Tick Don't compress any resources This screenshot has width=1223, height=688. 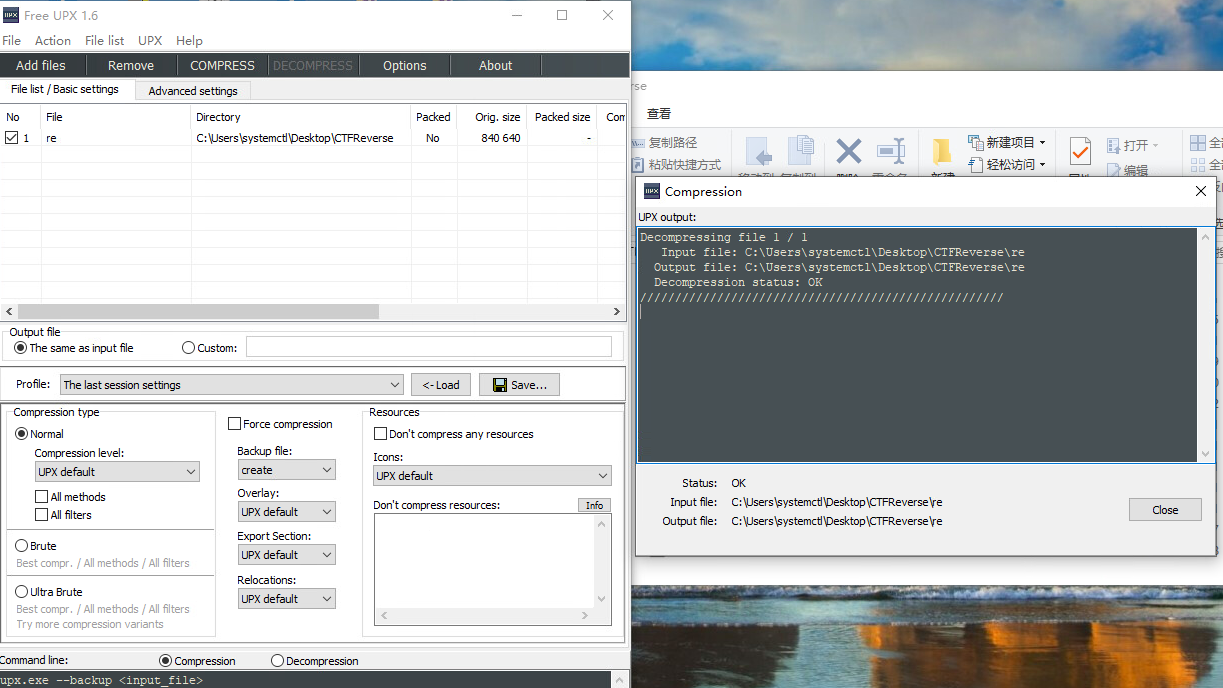point(380,434)
